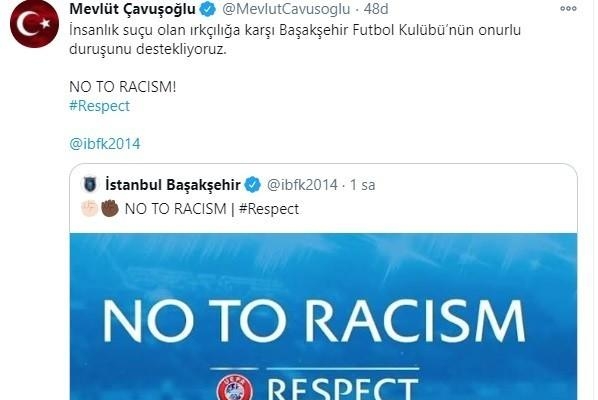Click the verified badge beside İstanbul Başakşehir

tap(252, 185)
